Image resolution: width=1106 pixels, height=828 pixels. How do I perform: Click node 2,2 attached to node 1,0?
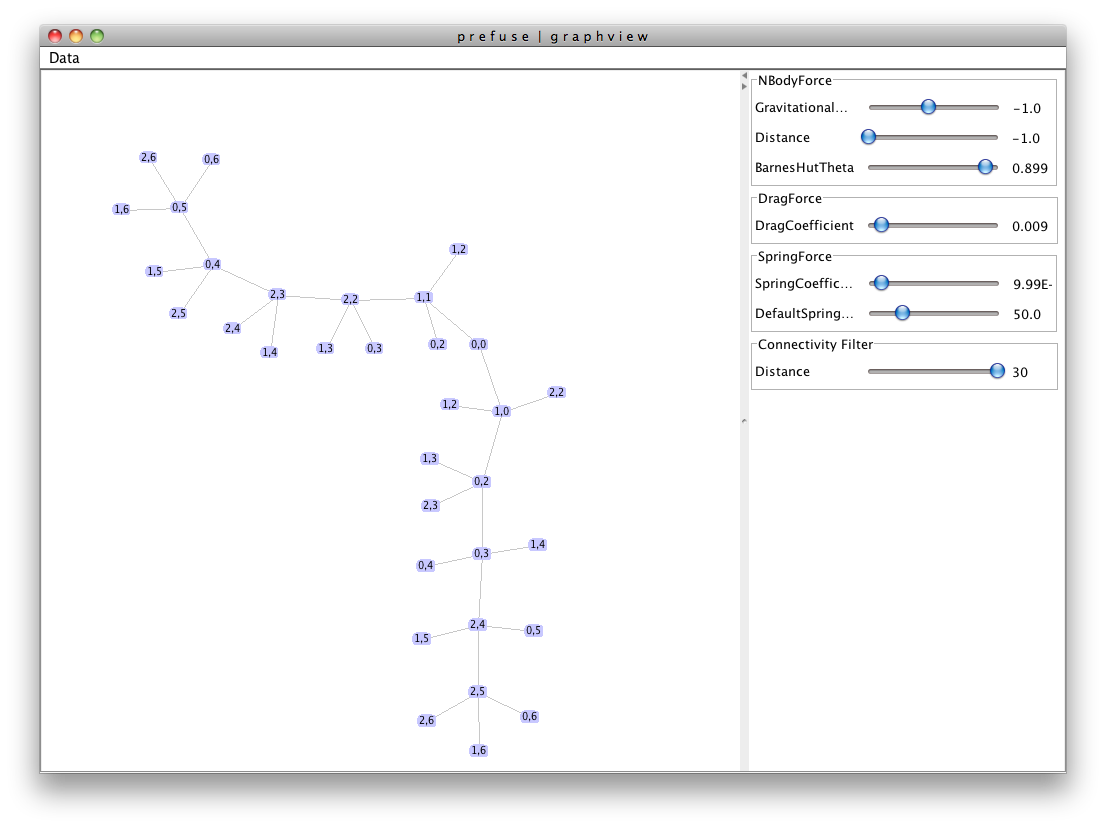(x=557, y=392)
